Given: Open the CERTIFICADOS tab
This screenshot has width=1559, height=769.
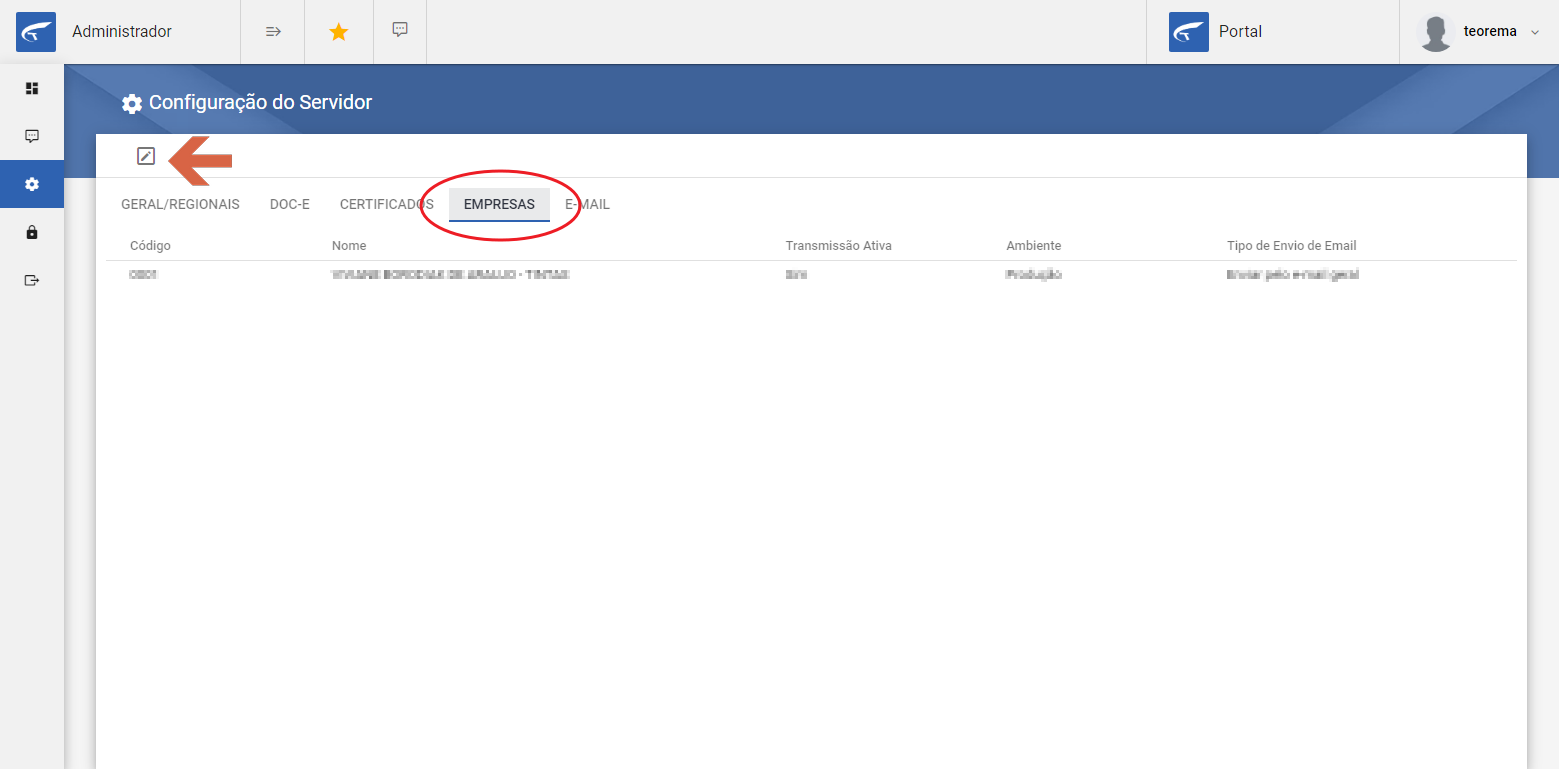Looking at the screenshot, I should point(387,204).
